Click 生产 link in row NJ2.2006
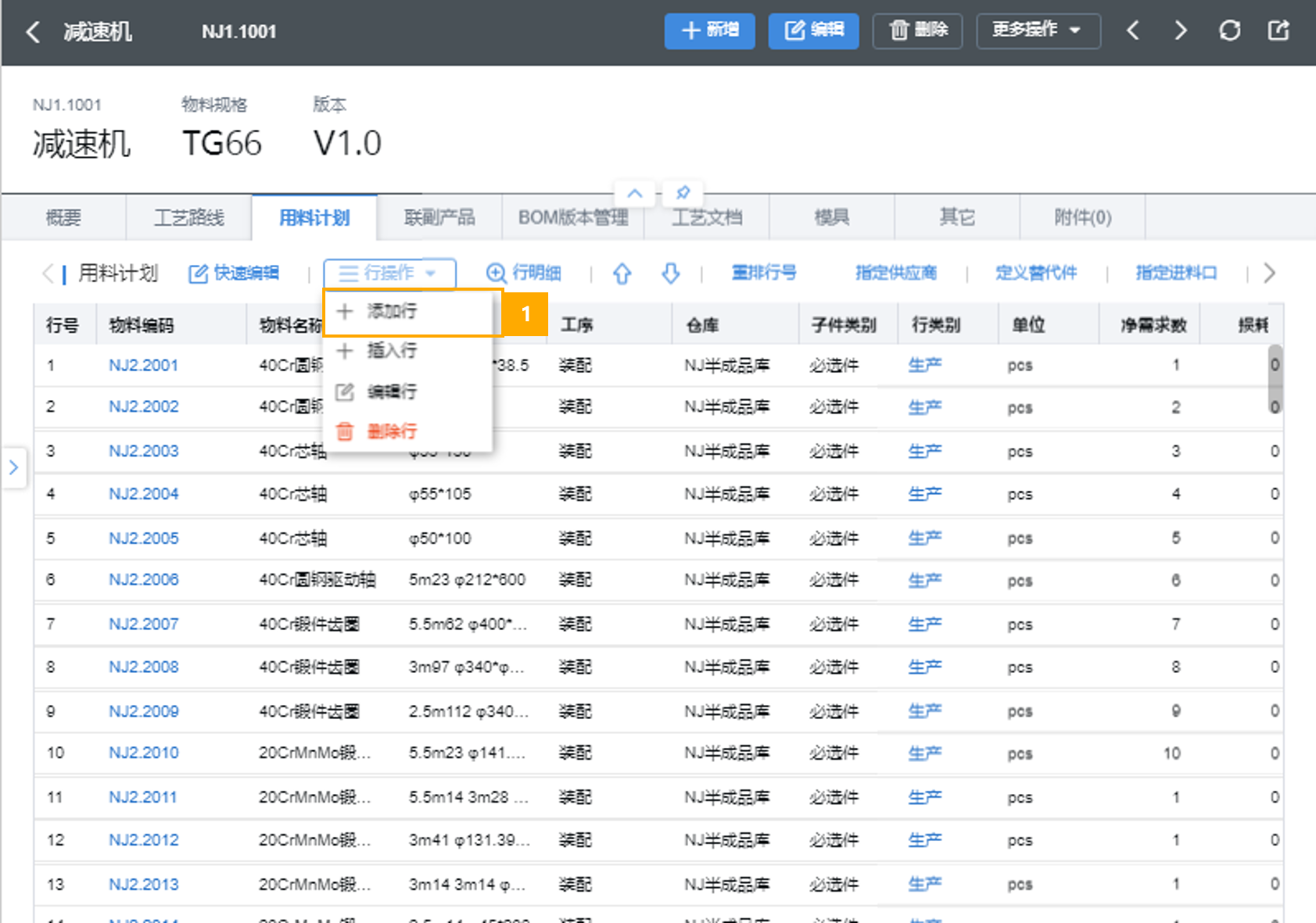Screen dimensions: 1316x923 point(924,580)
